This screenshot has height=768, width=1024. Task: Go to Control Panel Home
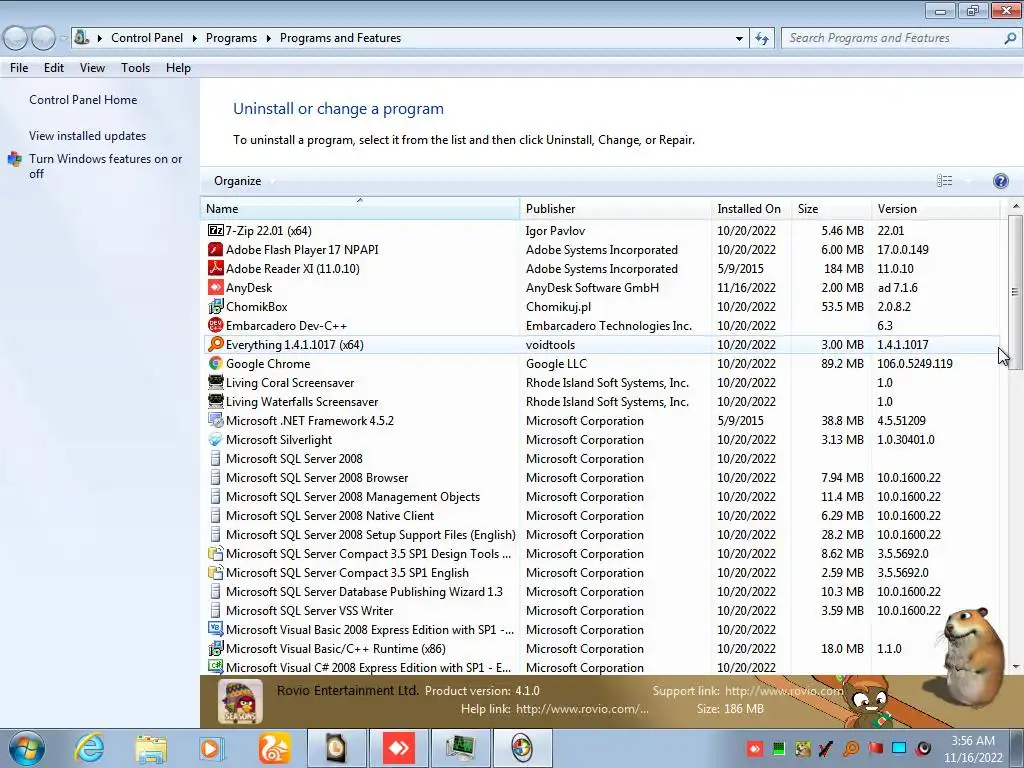point(83,100)
